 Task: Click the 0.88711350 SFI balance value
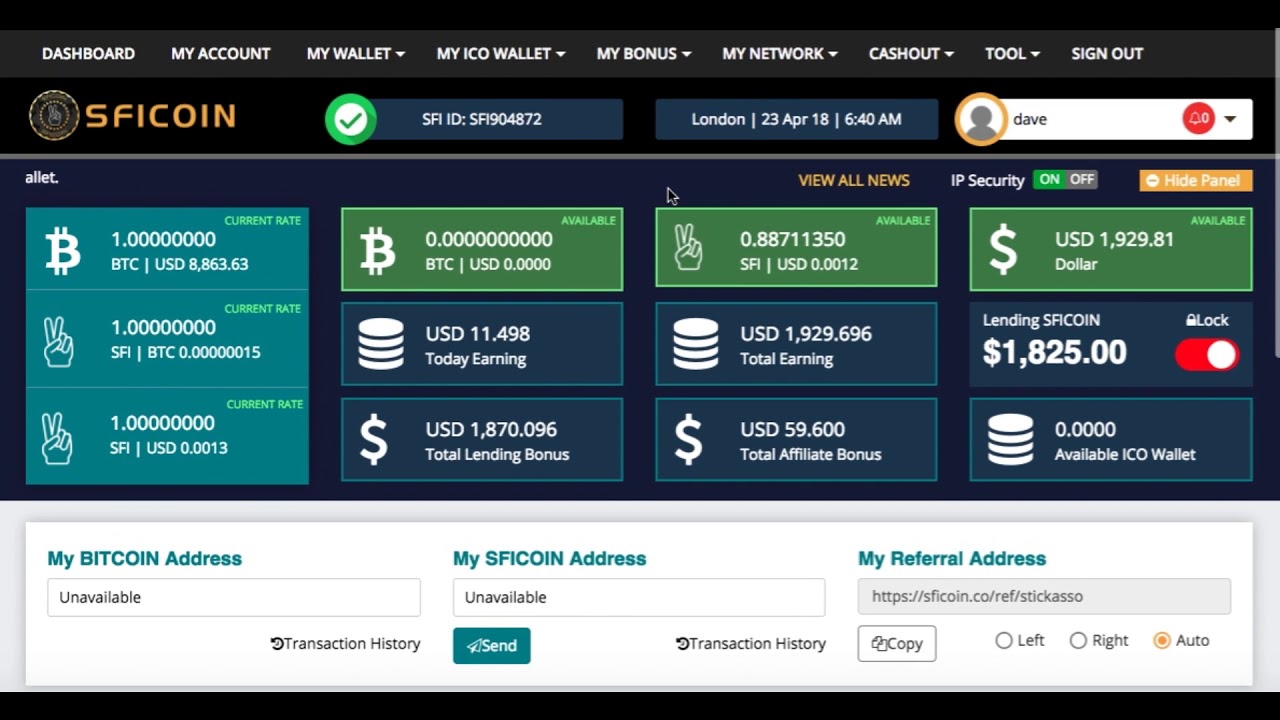[x=792, y=239]
